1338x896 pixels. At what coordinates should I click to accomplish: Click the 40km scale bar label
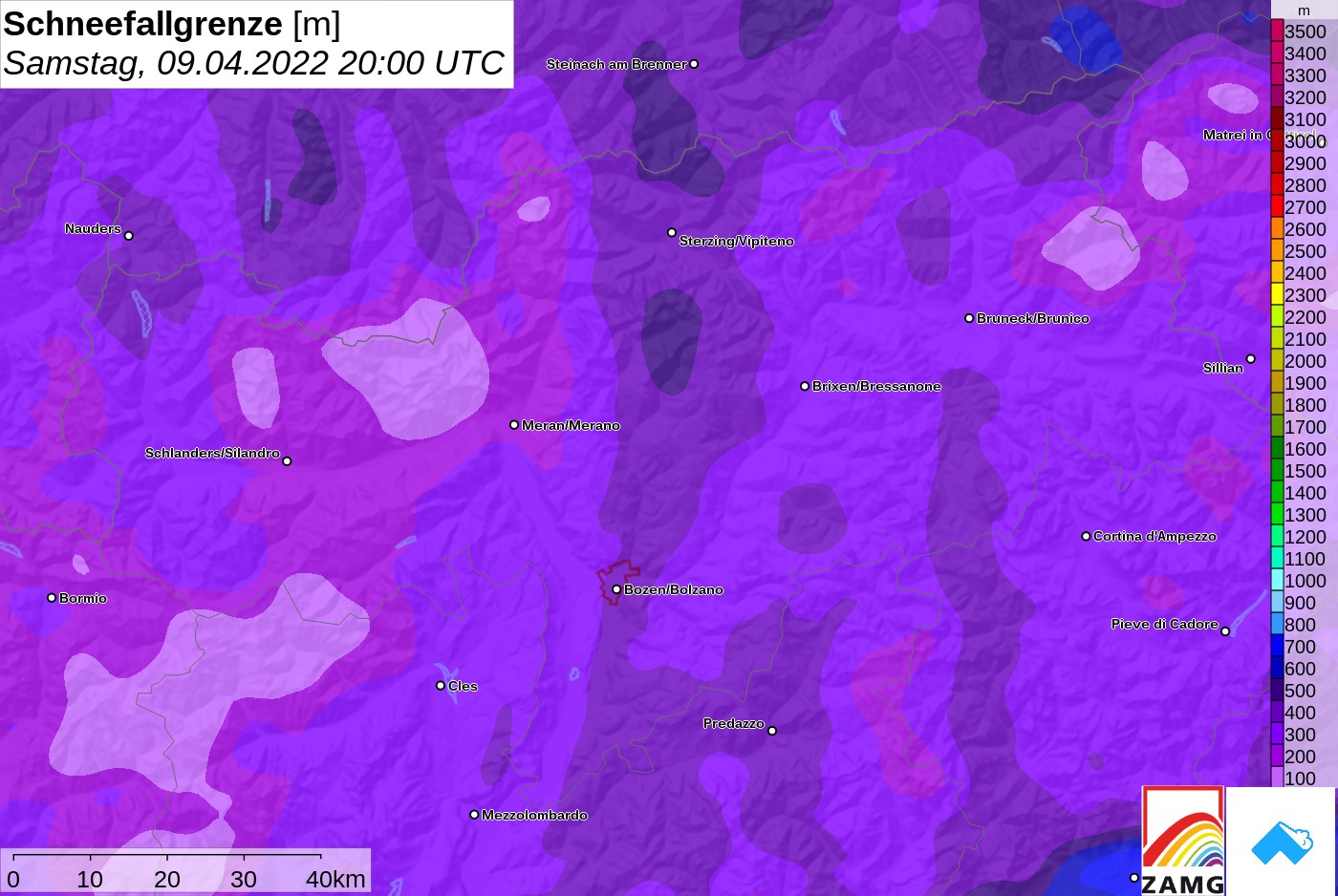pyautogui.click(x=335, y=879)
